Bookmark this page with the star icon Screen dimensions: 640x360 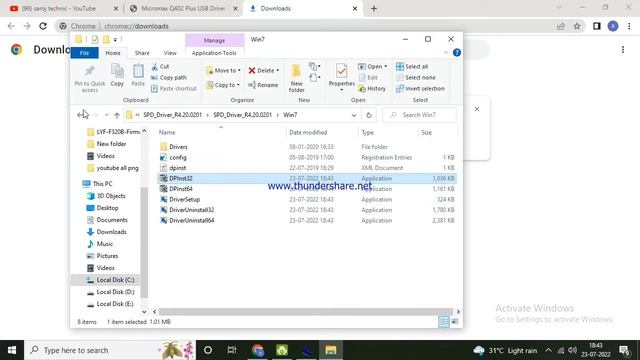[577, 26]
